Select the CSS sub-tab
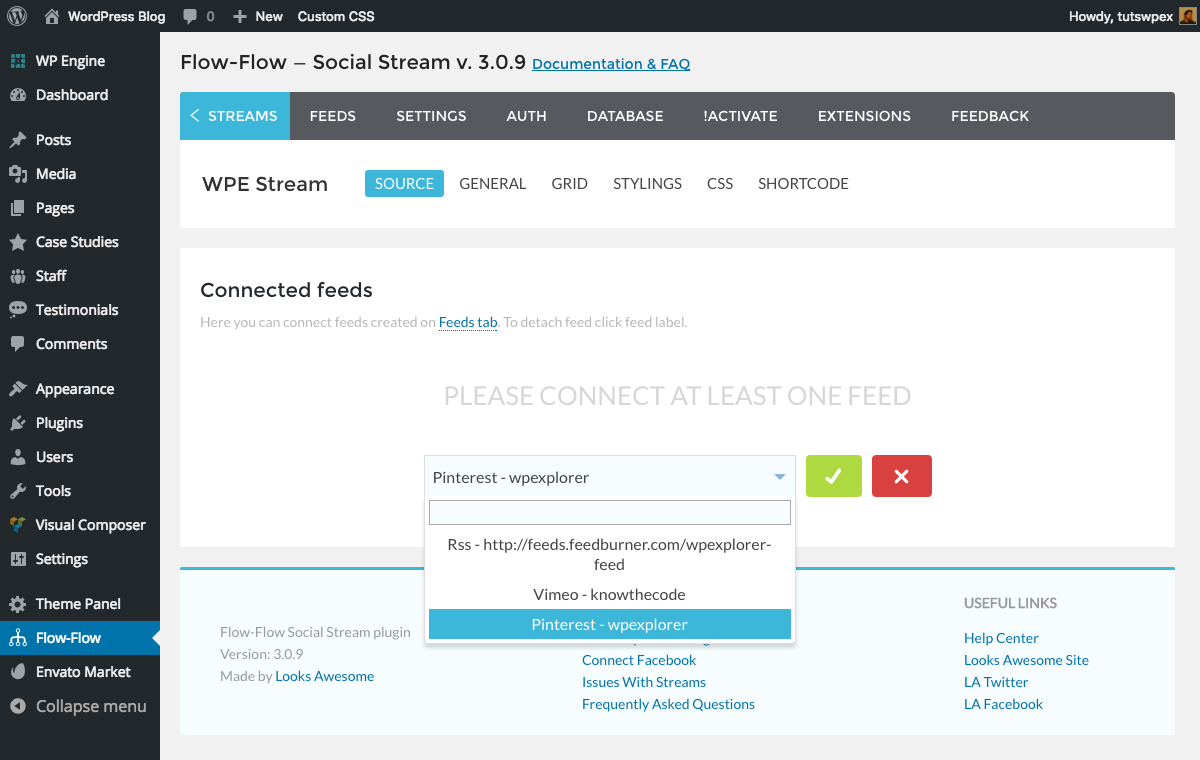The height and width of the screenshot is (760, 1200). coord(720,183)
